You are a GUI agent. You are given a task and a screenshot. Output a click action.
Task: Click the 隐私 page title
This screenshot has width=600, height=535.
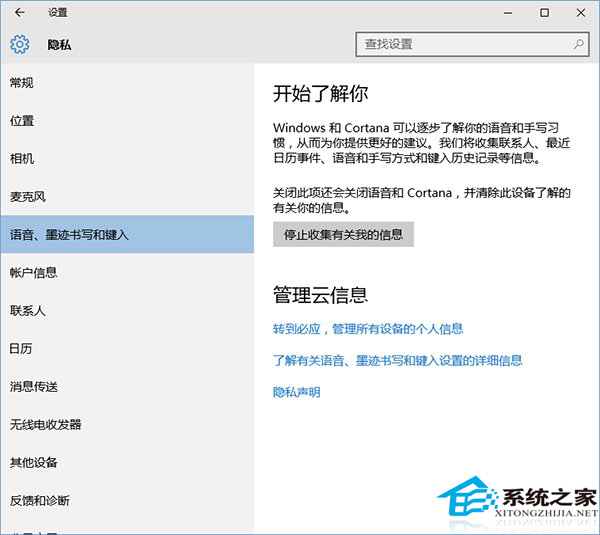(x=59, y=45)
